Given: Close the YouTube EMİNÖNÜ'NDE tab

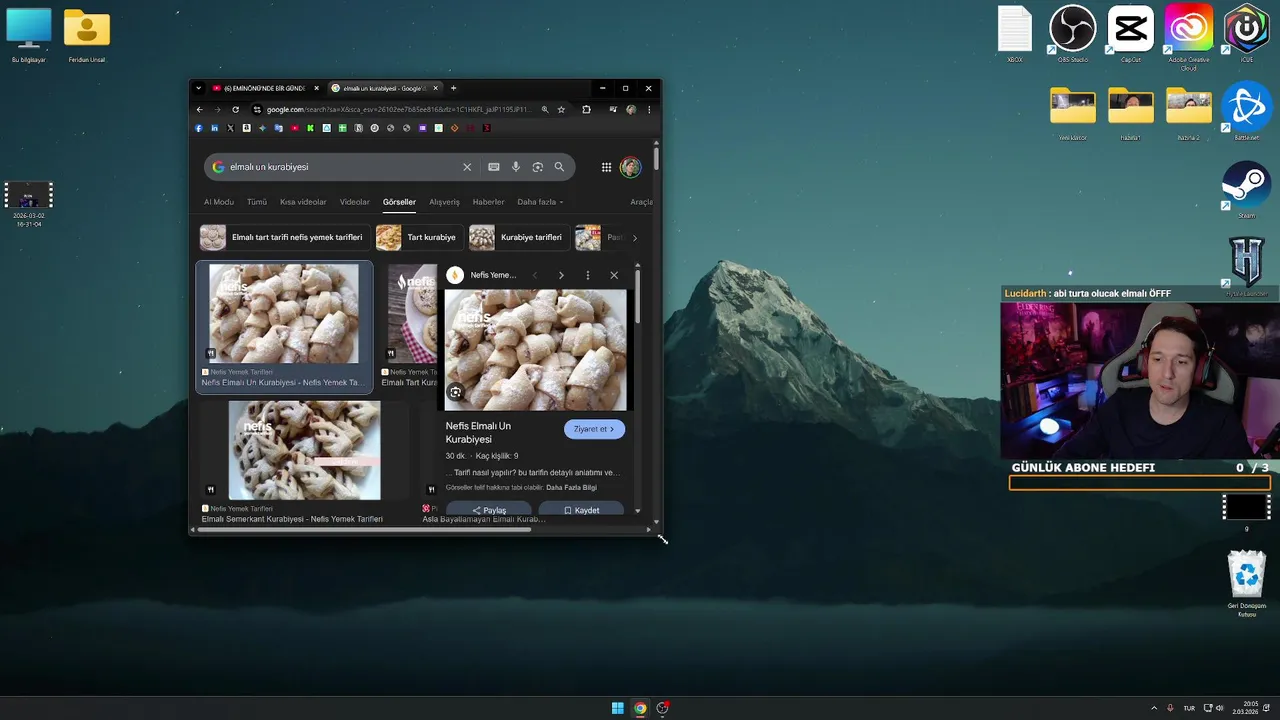Looking at the screenshot, I should click(x=316, y=88).
